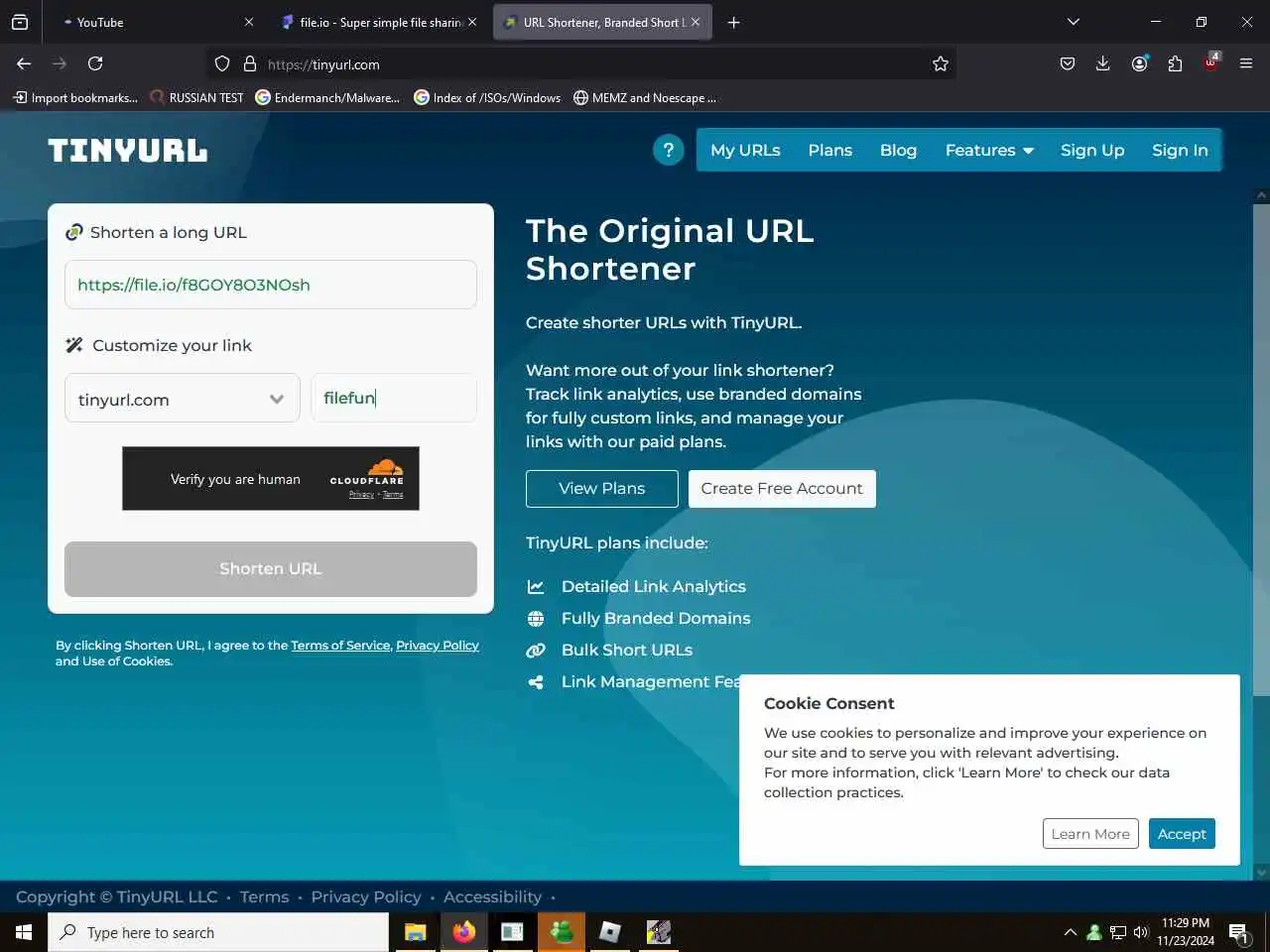Open the Roblox taskbar icon
This screenshot has height=952, width=1270.
point(610,932)
